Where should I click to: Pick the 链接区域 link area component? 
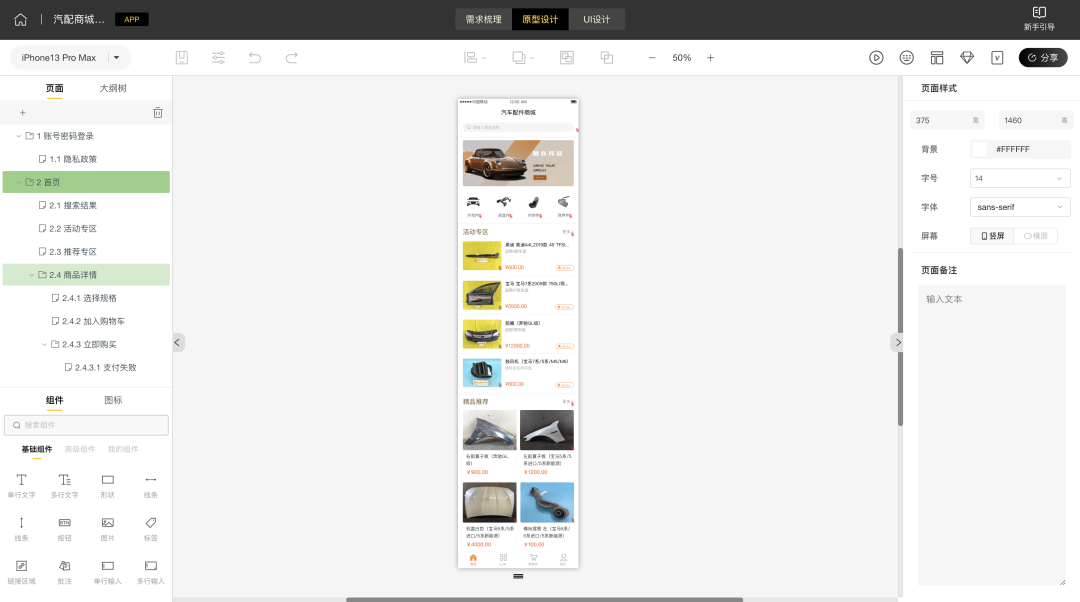(21, 572)
